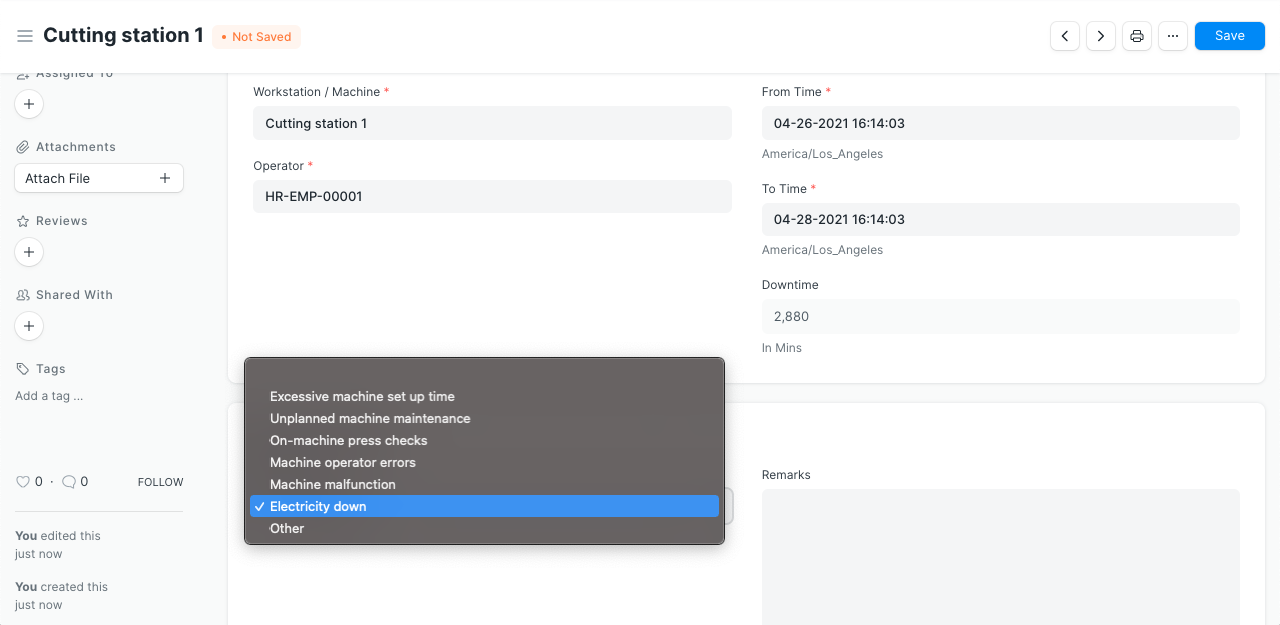This screenshot has width=1280, height=625.
Task: Click the "Add a tag ..." field
Action: pos(49,396)
